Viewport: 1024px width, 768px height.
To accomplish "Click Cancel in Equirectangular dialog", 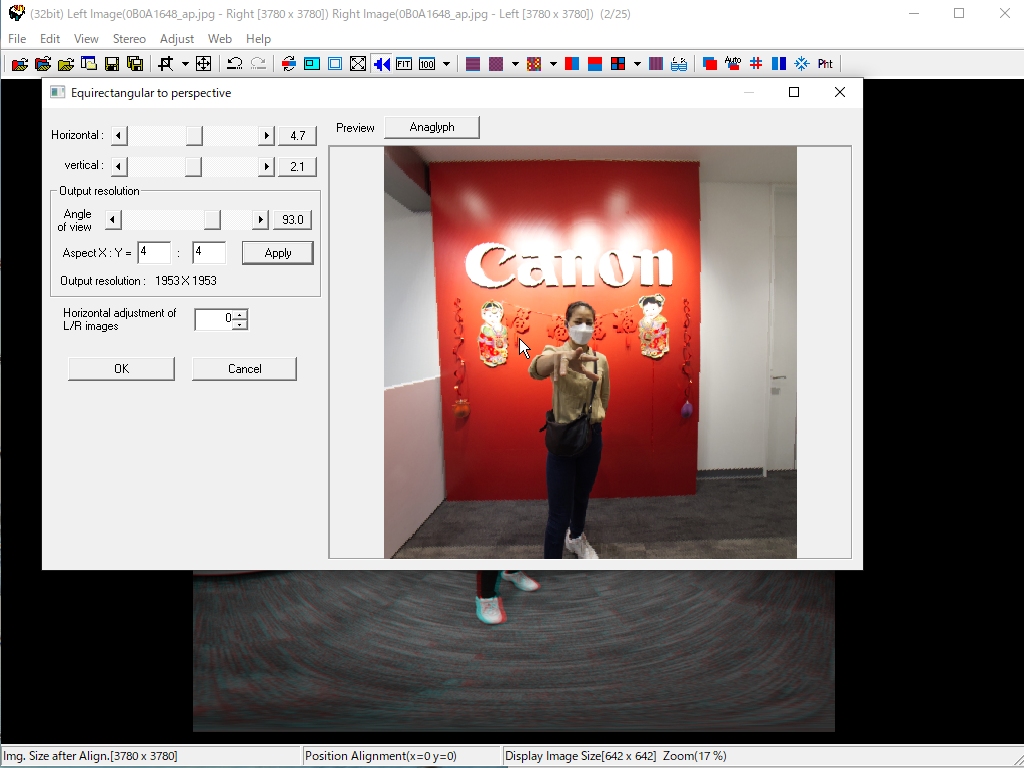I will click(x=244, y=369).
